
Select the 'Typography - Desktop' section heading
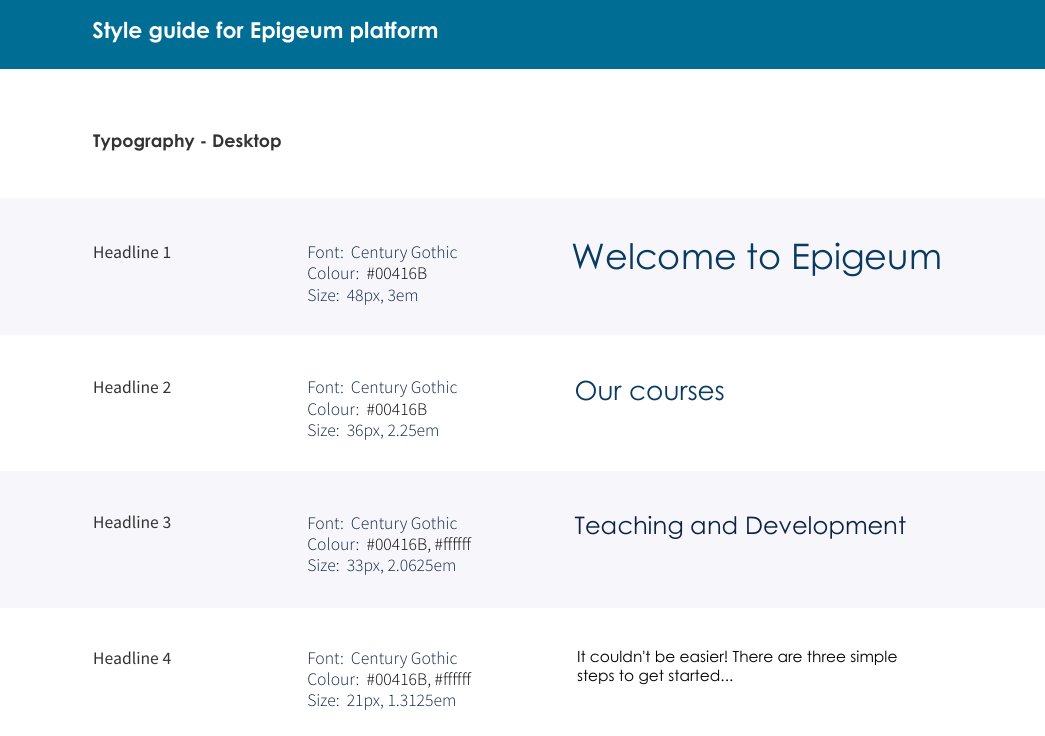pyautogui.click(x=187, y=141)
